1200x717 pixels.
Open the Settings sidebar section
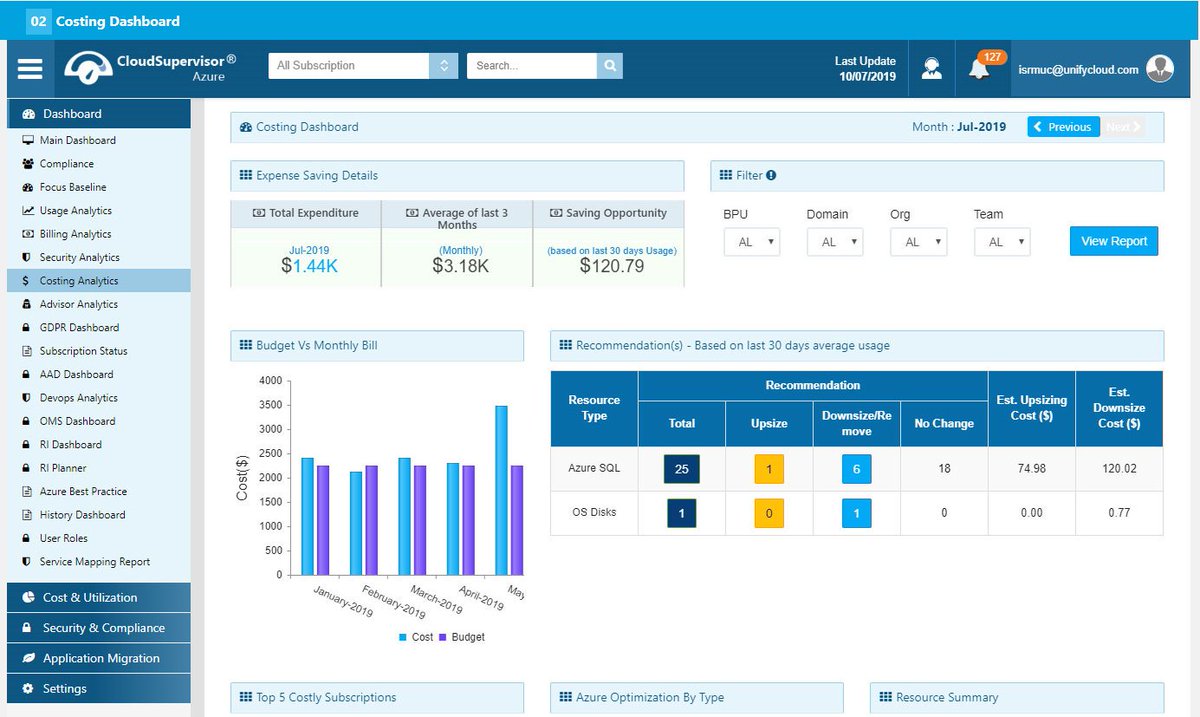pyautogui.click(x=98, y=689)
